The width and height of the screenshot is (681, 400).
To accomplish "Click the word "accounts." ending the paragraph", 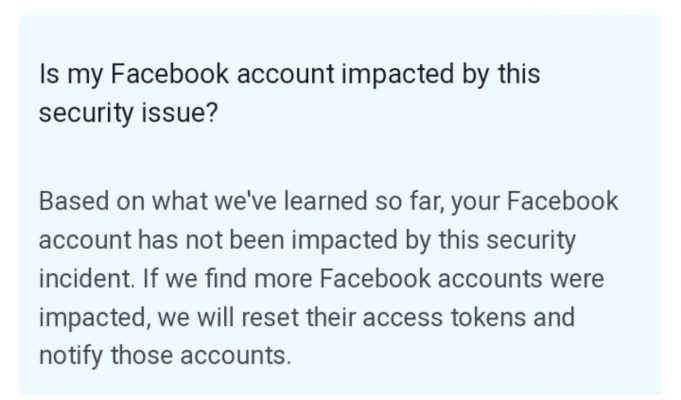I will tap(235, 357).
